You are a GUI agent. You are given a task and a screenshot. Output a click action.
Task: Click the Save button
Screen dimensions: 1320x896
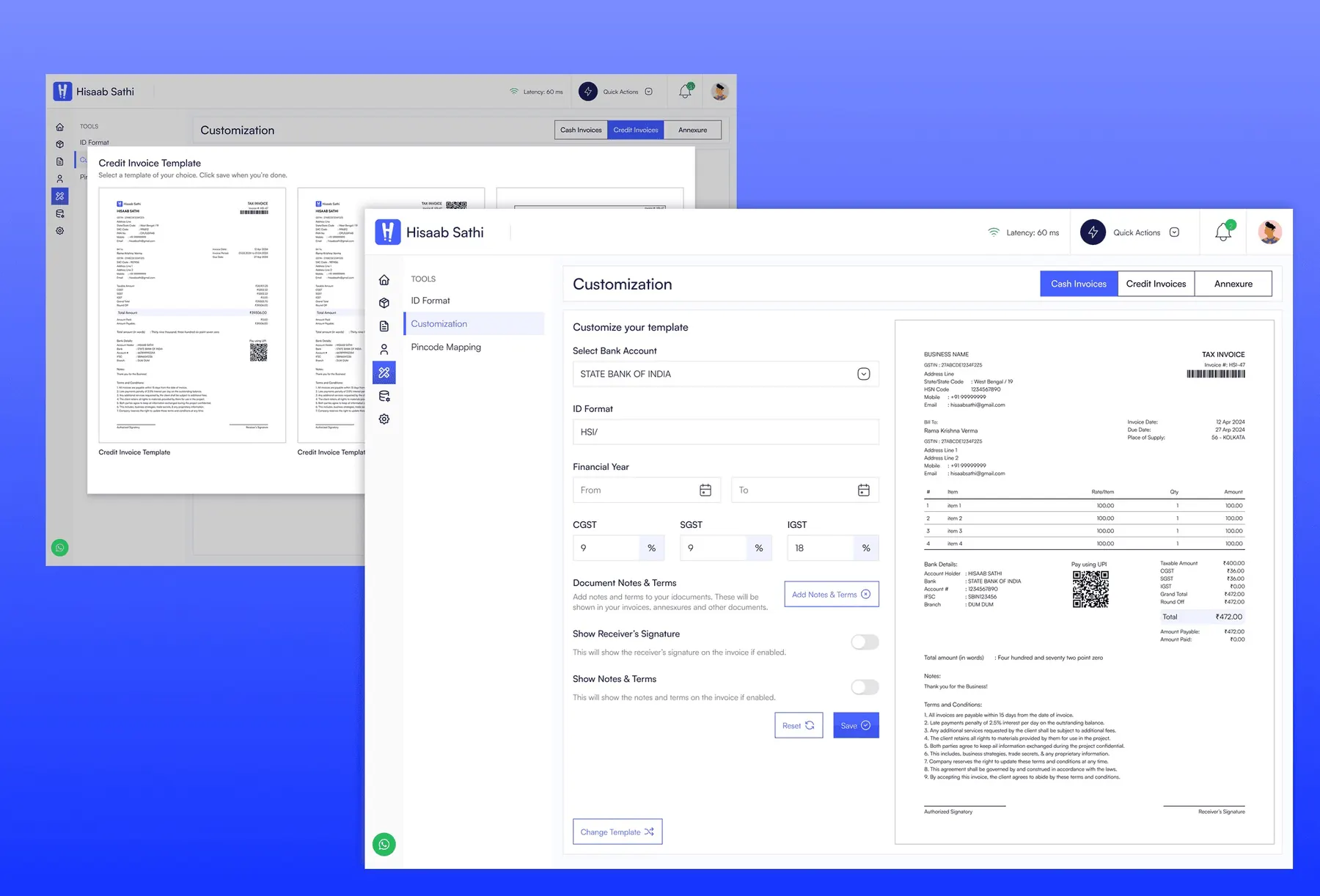(x=856, y=725)
